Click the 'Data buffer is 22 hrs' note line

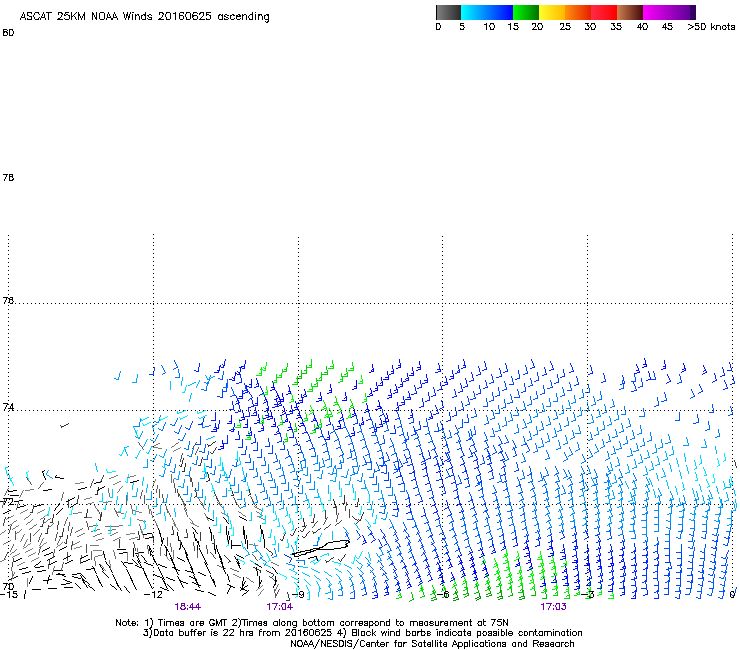tap(362, 633)
